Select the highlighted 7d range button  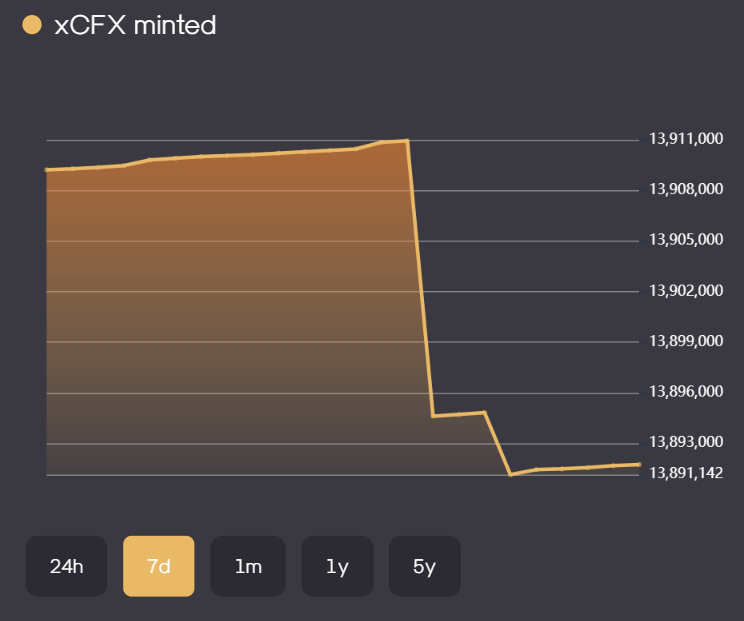[159, 566]
